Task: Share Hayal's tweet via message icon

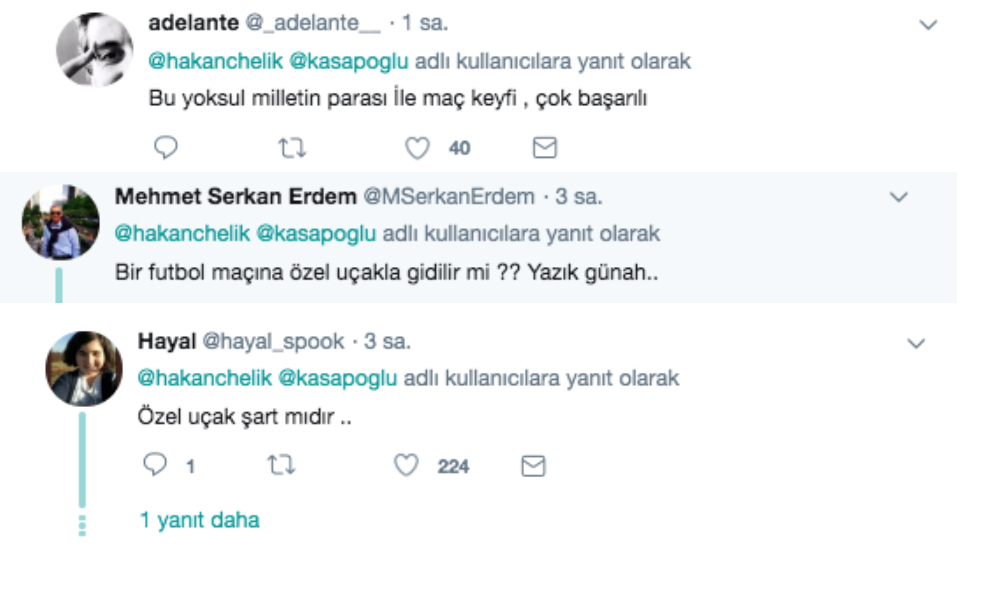Action: 534,465
